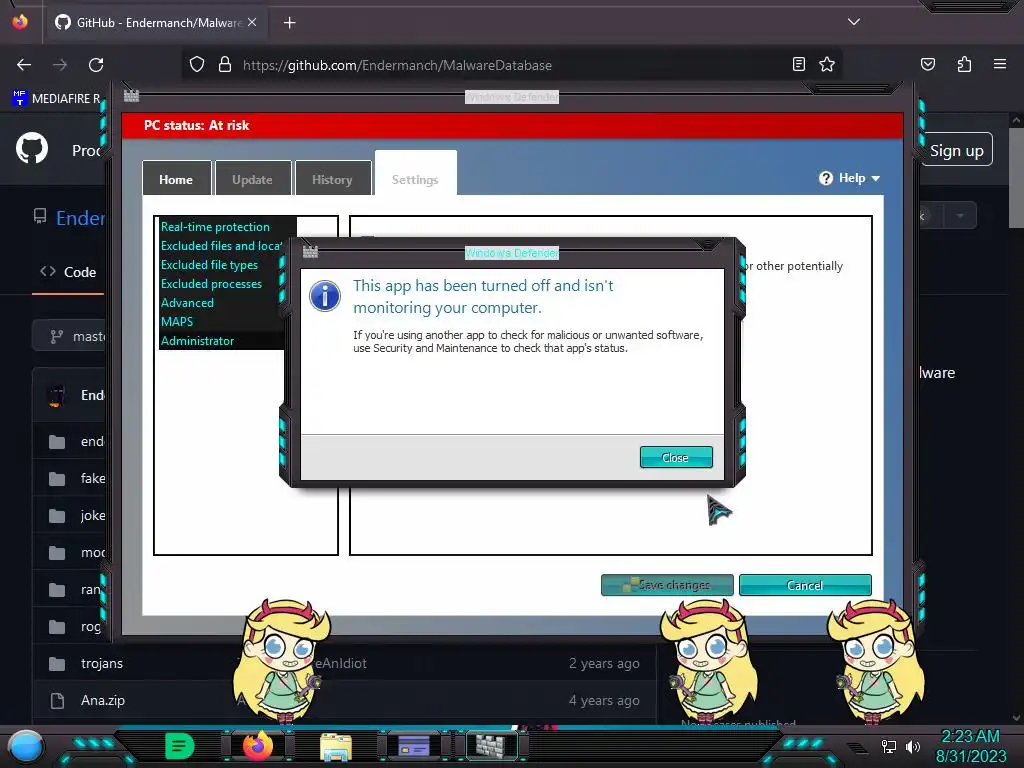Screen dimensions: 1024x768
Task: Open the Update tab in Defender
Action: click(252, 179)
